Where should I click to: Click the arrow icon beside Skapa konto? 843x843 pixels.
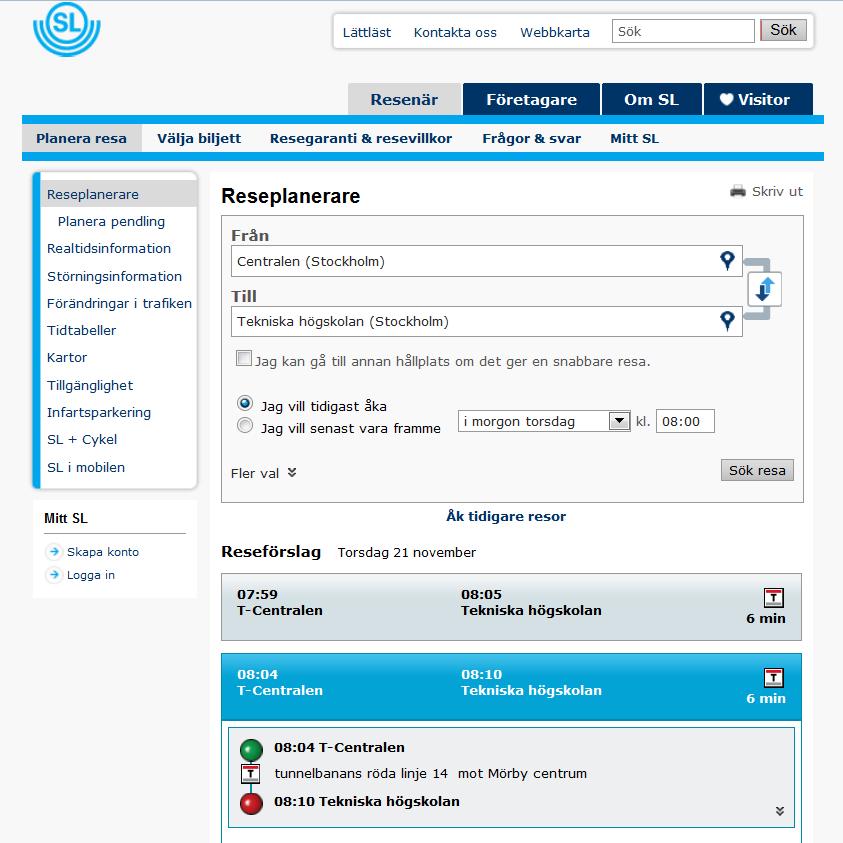click(54, 552)
